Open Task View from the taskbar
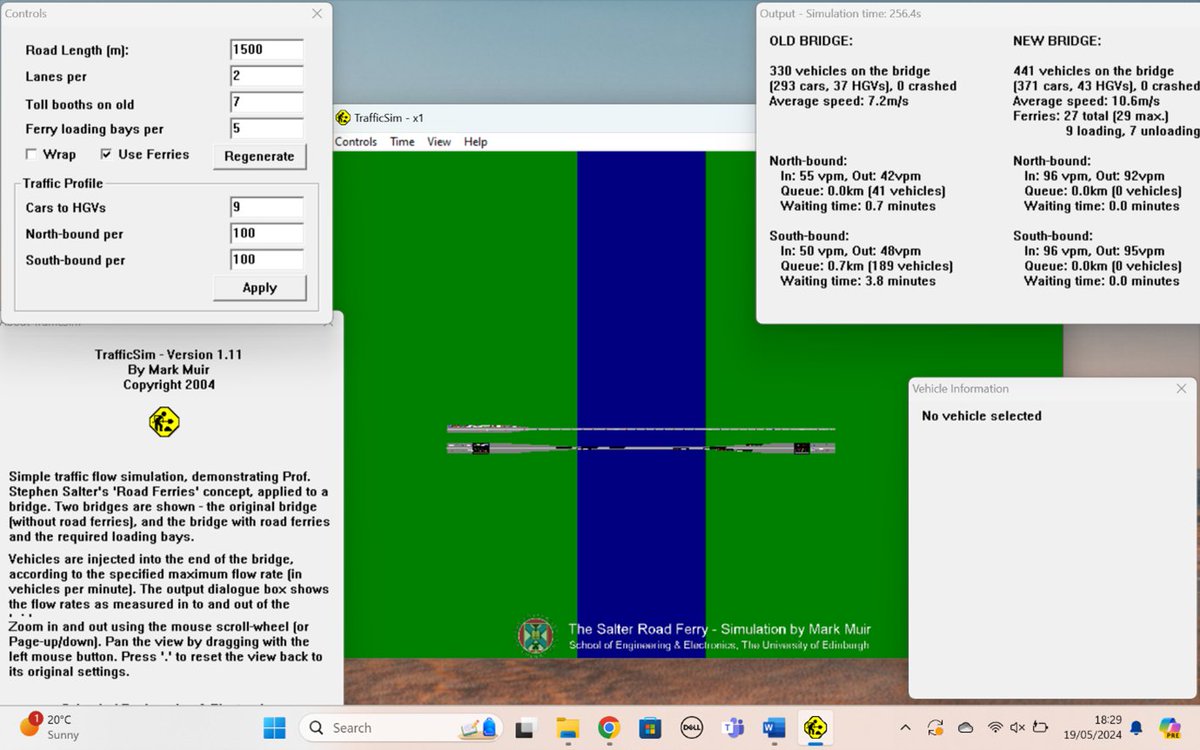The height and width of the screenshot is (750, 1200). (x=524, y=728)
